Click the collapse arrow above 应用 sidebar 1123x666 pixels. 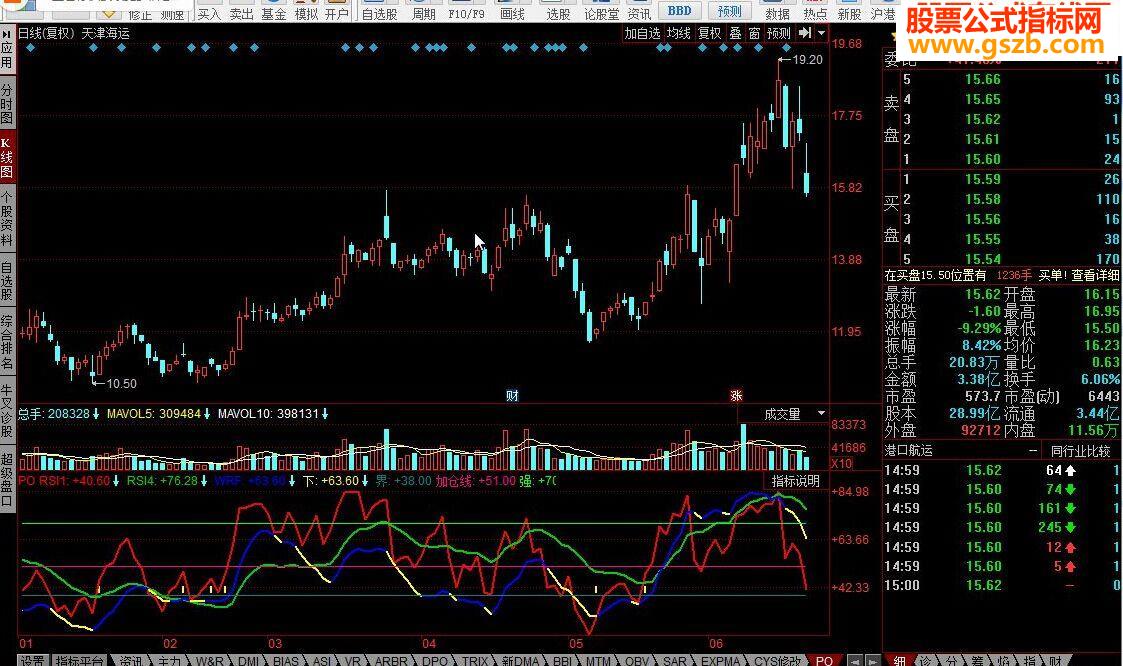click(6, 33)
